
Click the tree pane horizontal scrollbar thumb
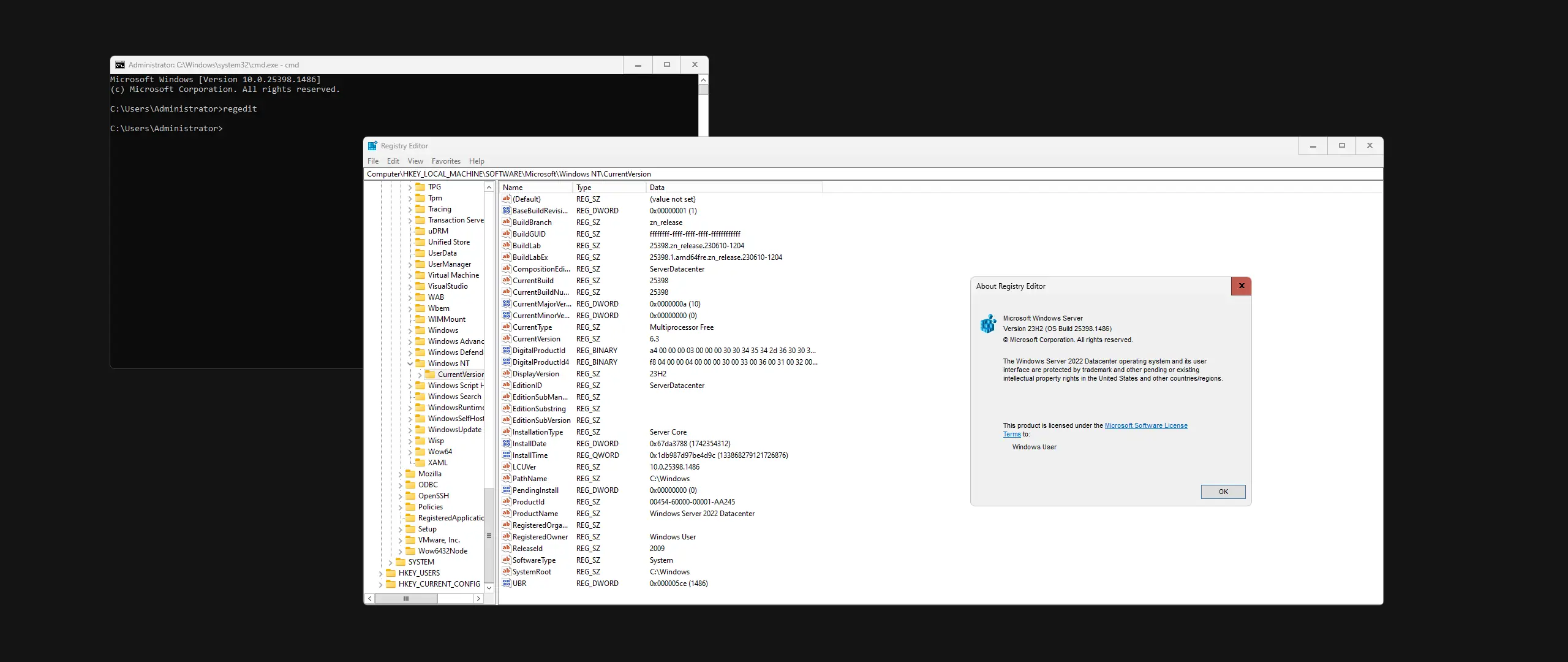405,599
